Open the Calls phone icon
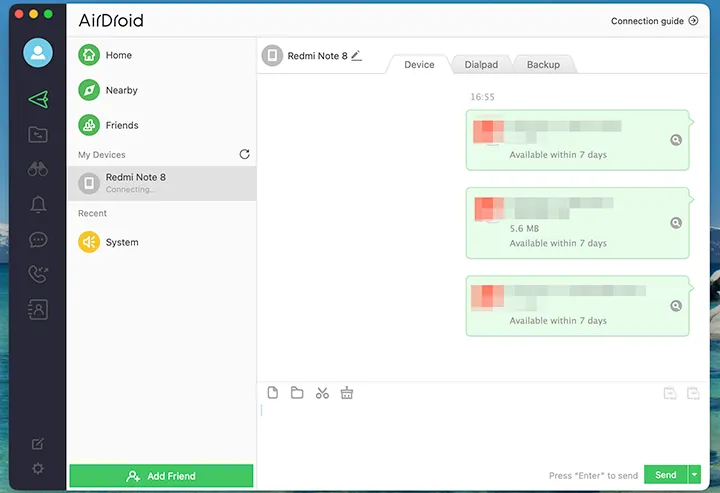Image resolution: width=720 pixels, height=493 pixels. pos(38,274)
